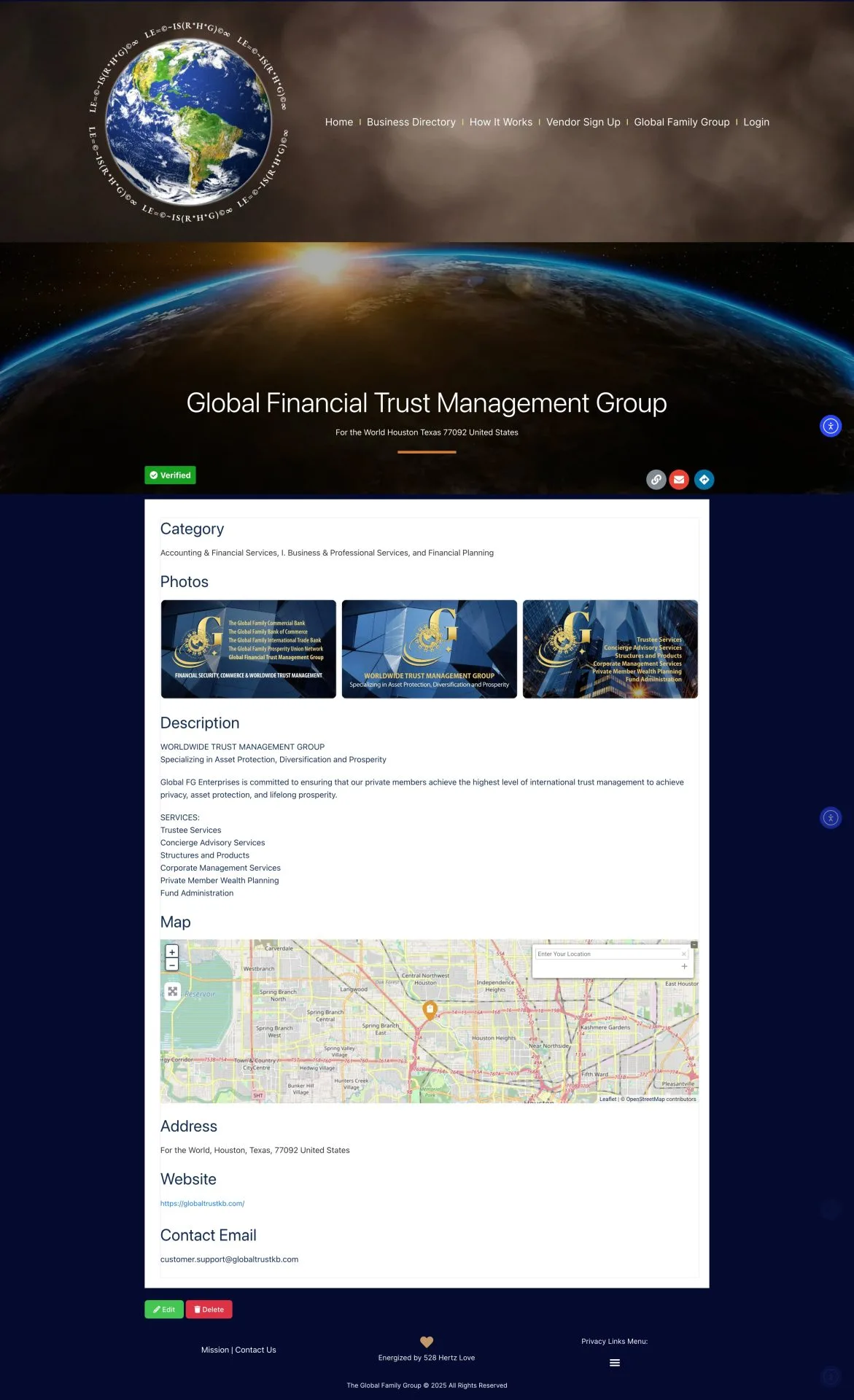The height and width of the screenshot is (1400, 854).
Task: Open the Worldwide Trust Management Group photo
Action: click(x=429, y=649)
